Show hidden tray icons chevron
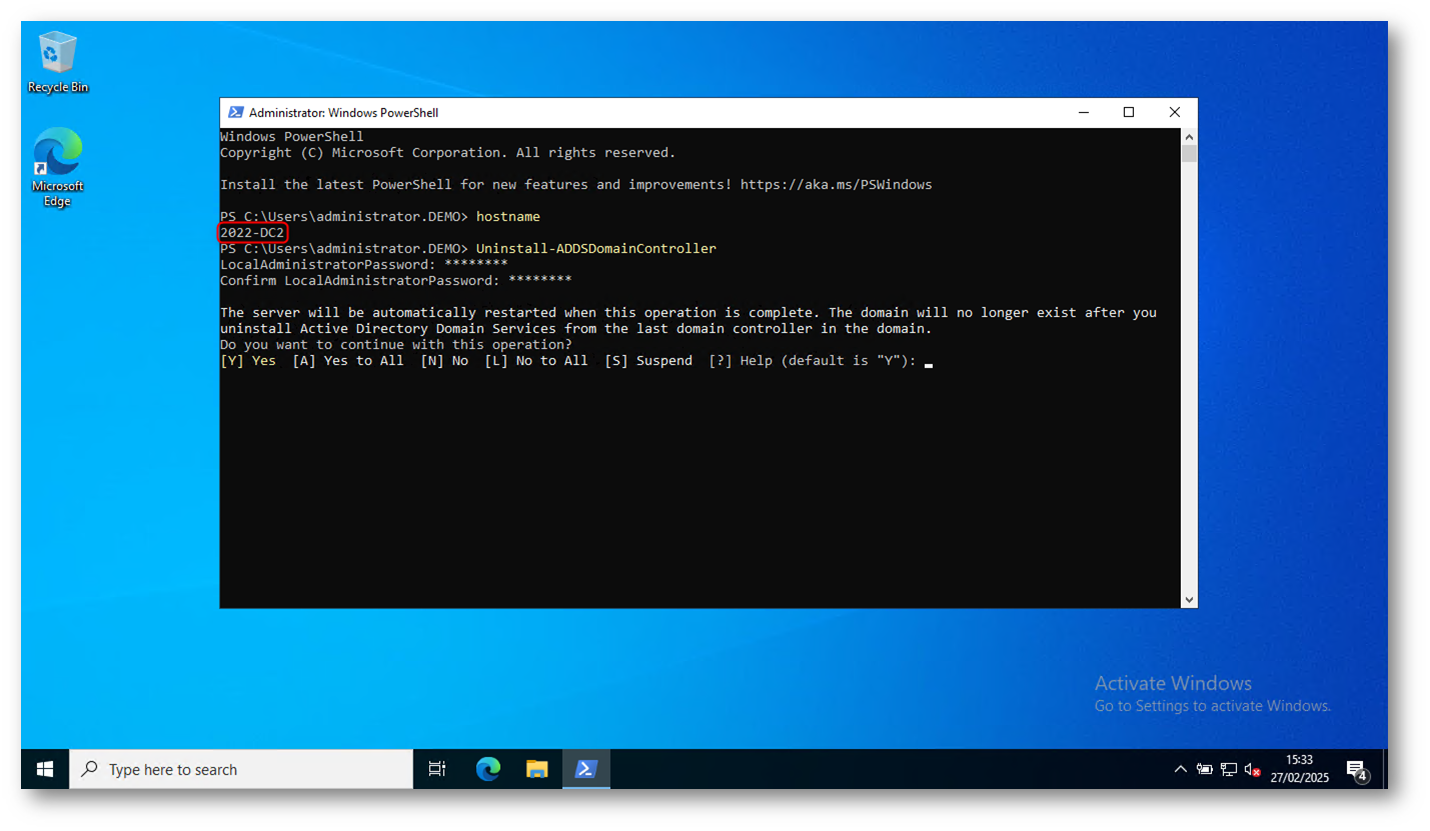 1180,769
